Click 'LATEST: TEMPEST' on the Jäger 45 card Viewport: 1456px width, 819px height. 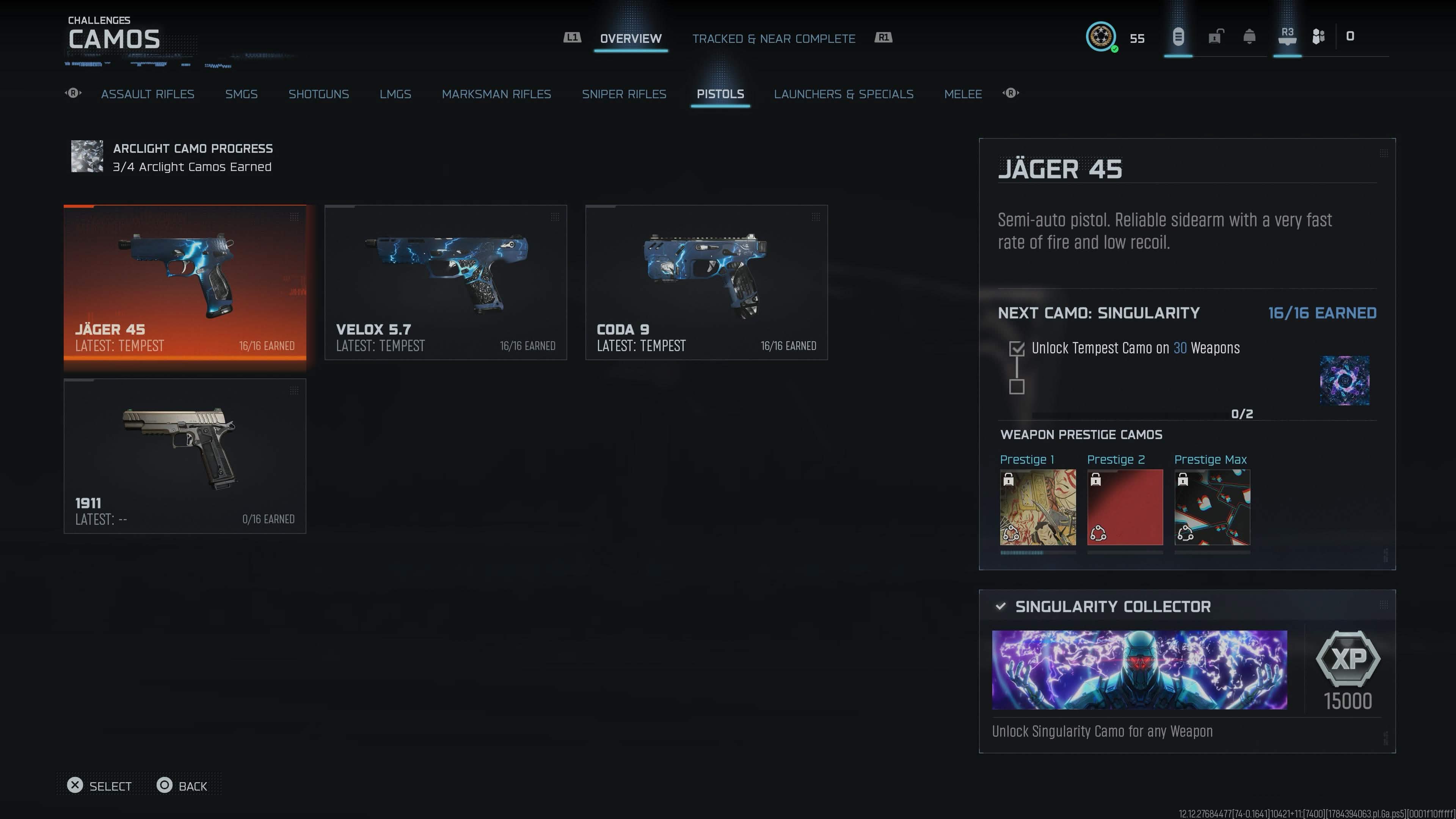(120, 346)
